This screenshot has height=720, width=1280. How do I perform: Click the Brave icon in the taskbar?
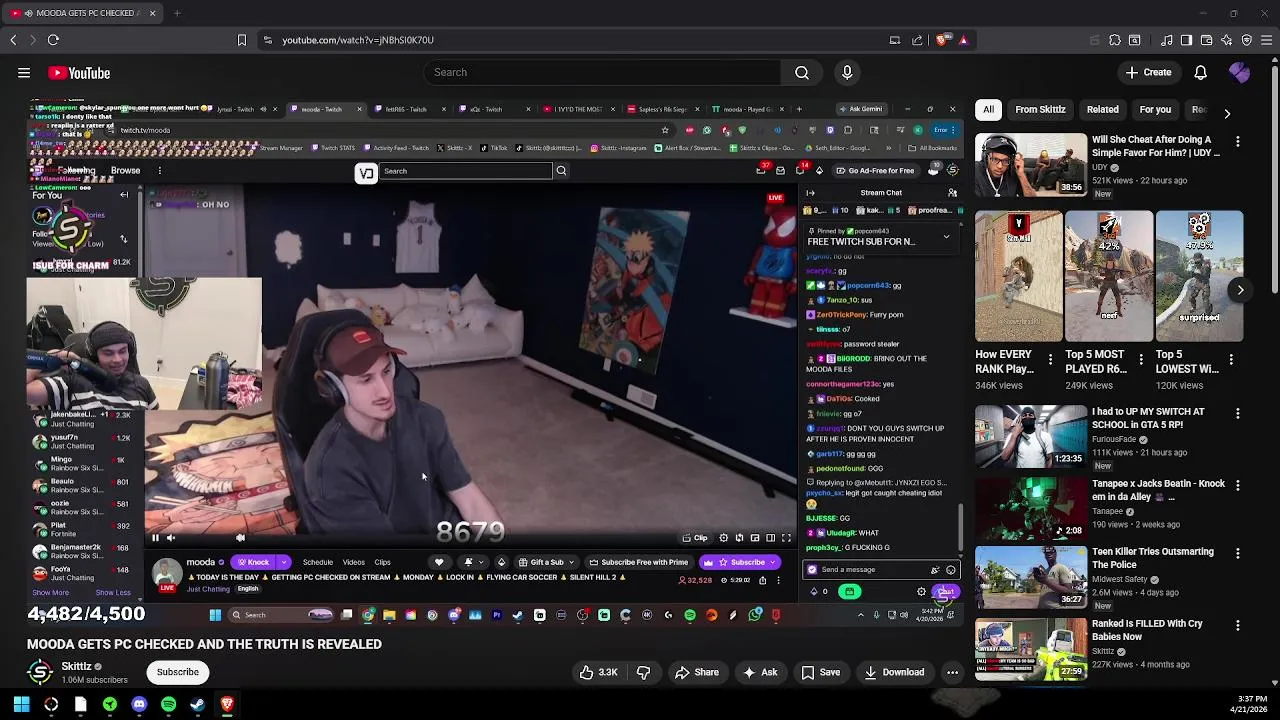point(227,704)
